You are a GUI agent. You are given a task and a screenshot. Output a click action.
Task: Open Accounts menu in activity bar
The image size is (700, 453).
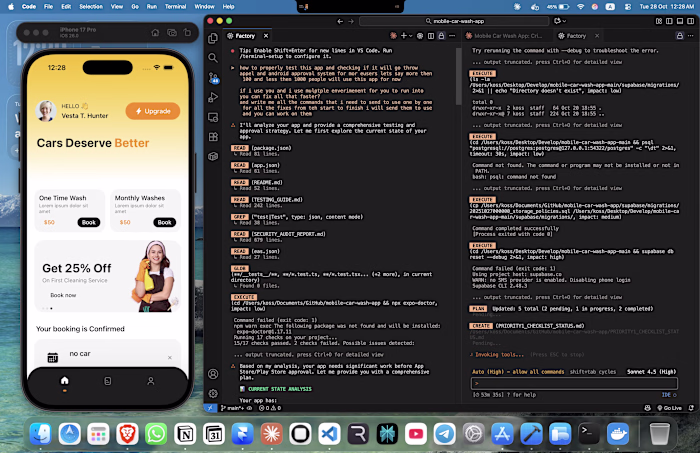pos(213,374)
